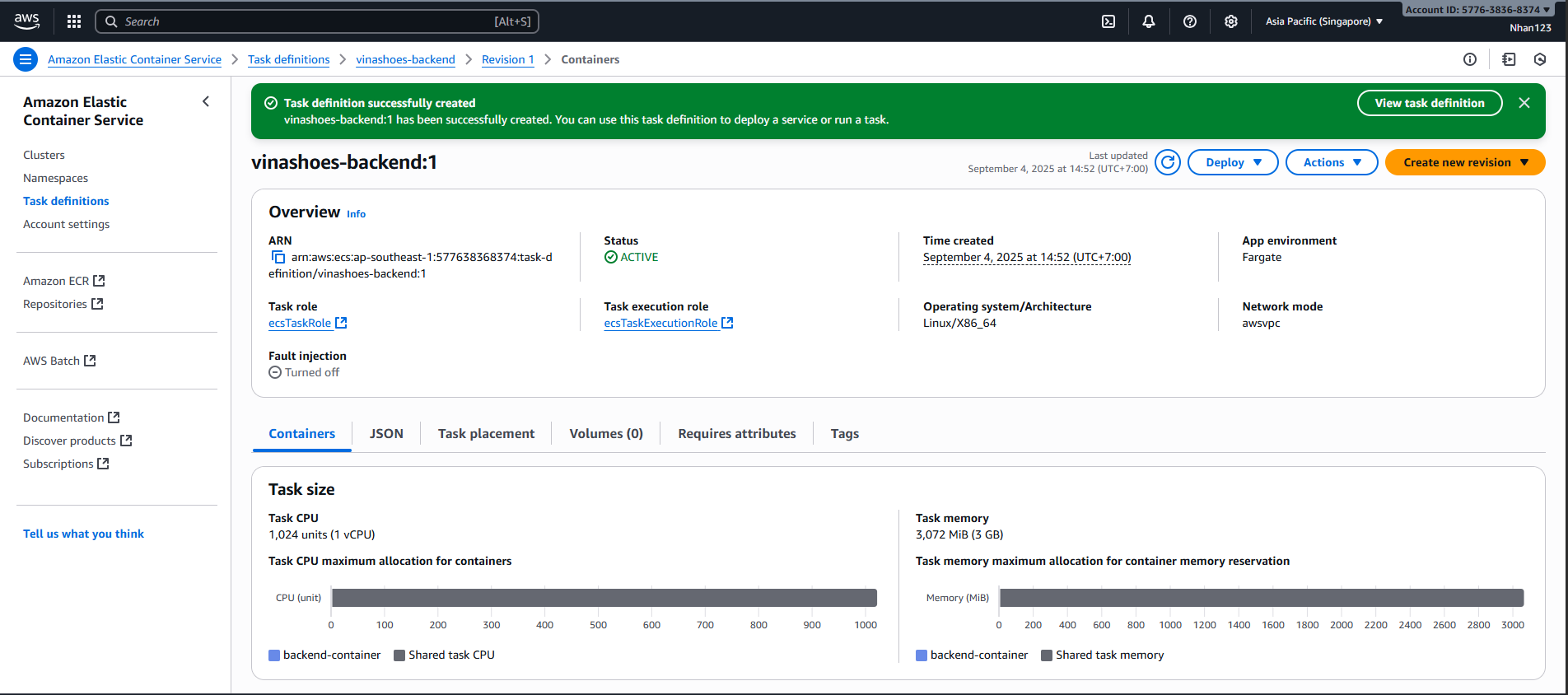Switch to the JSON tab
1568x695 pixels.
pyautogui.click(x=386, y=434)
